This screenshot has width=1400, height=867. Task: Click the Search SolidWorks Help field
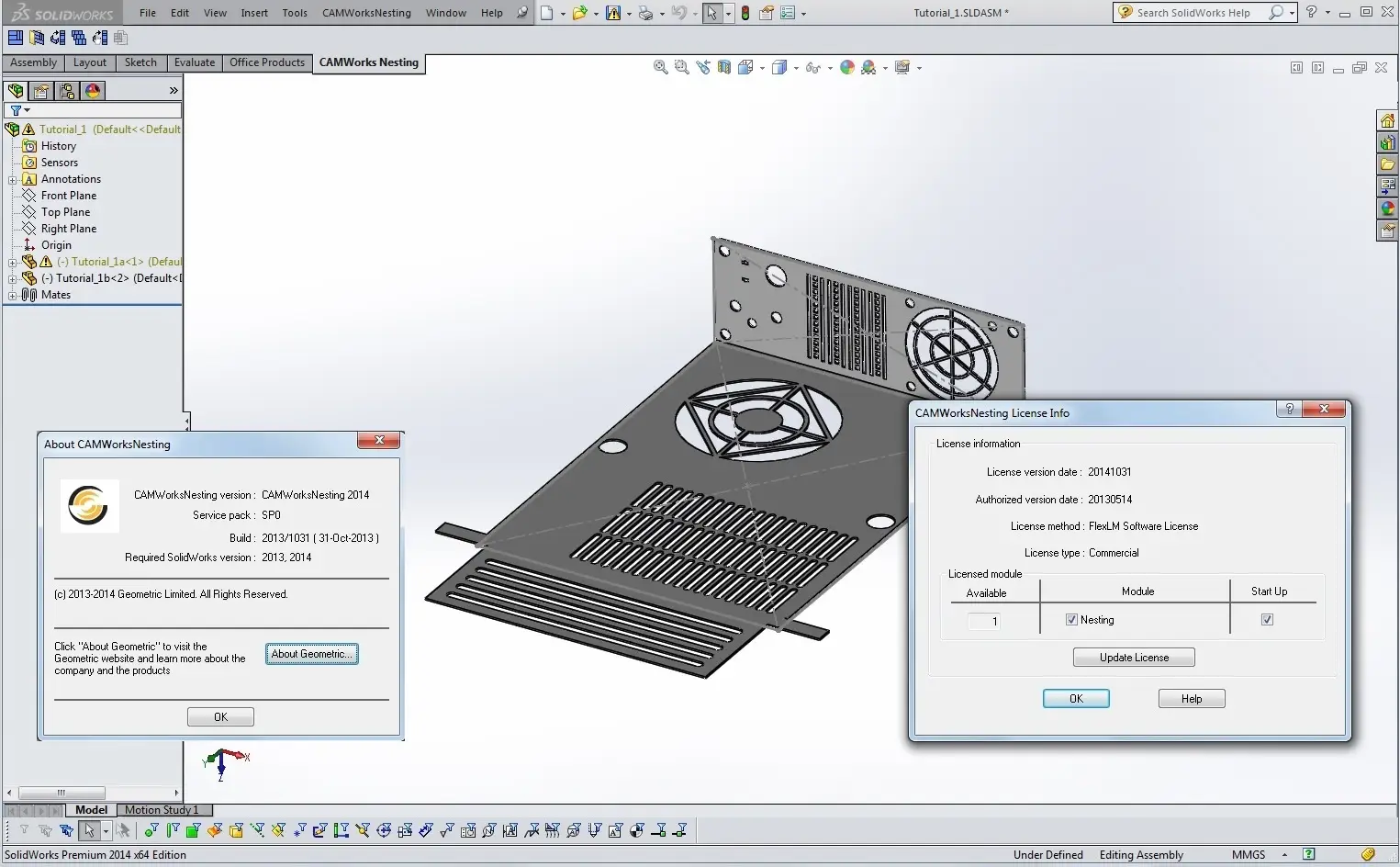coord(1193,13)
